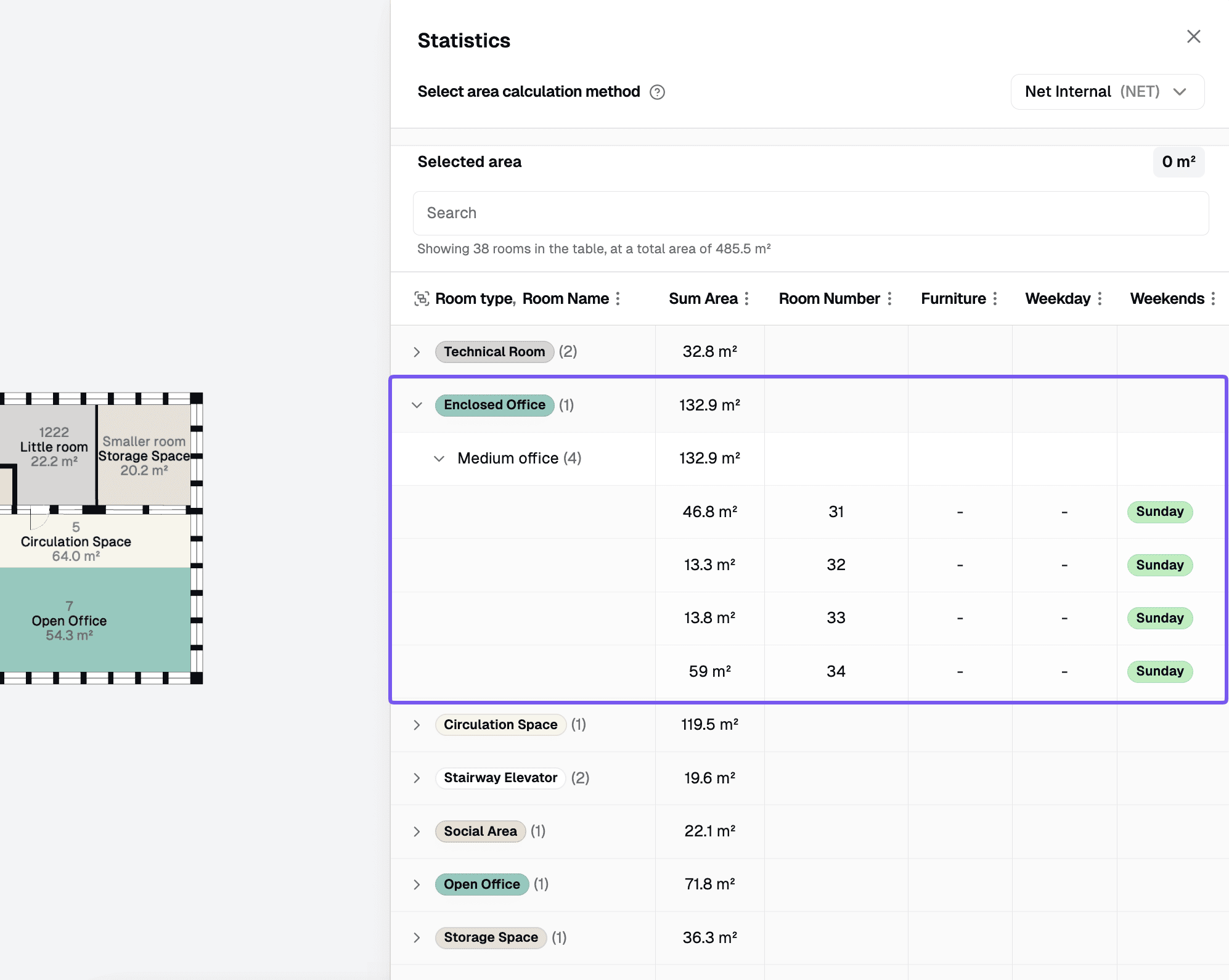Click the grouping icon beside Room type header
Image resolution: width=1229 pixels, height=980 pixels.
click(422, 299)
